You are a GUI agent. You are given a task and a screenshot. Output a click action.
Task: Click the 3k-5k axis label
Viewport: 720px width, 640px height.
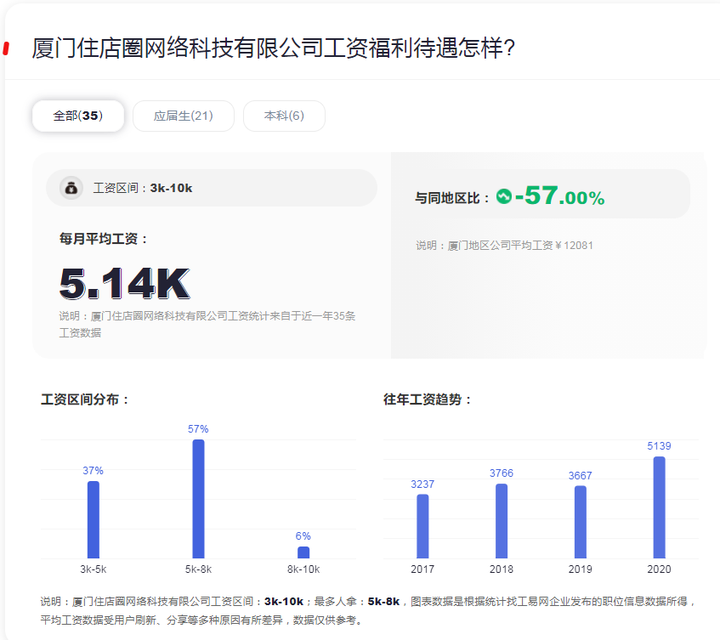93,569
